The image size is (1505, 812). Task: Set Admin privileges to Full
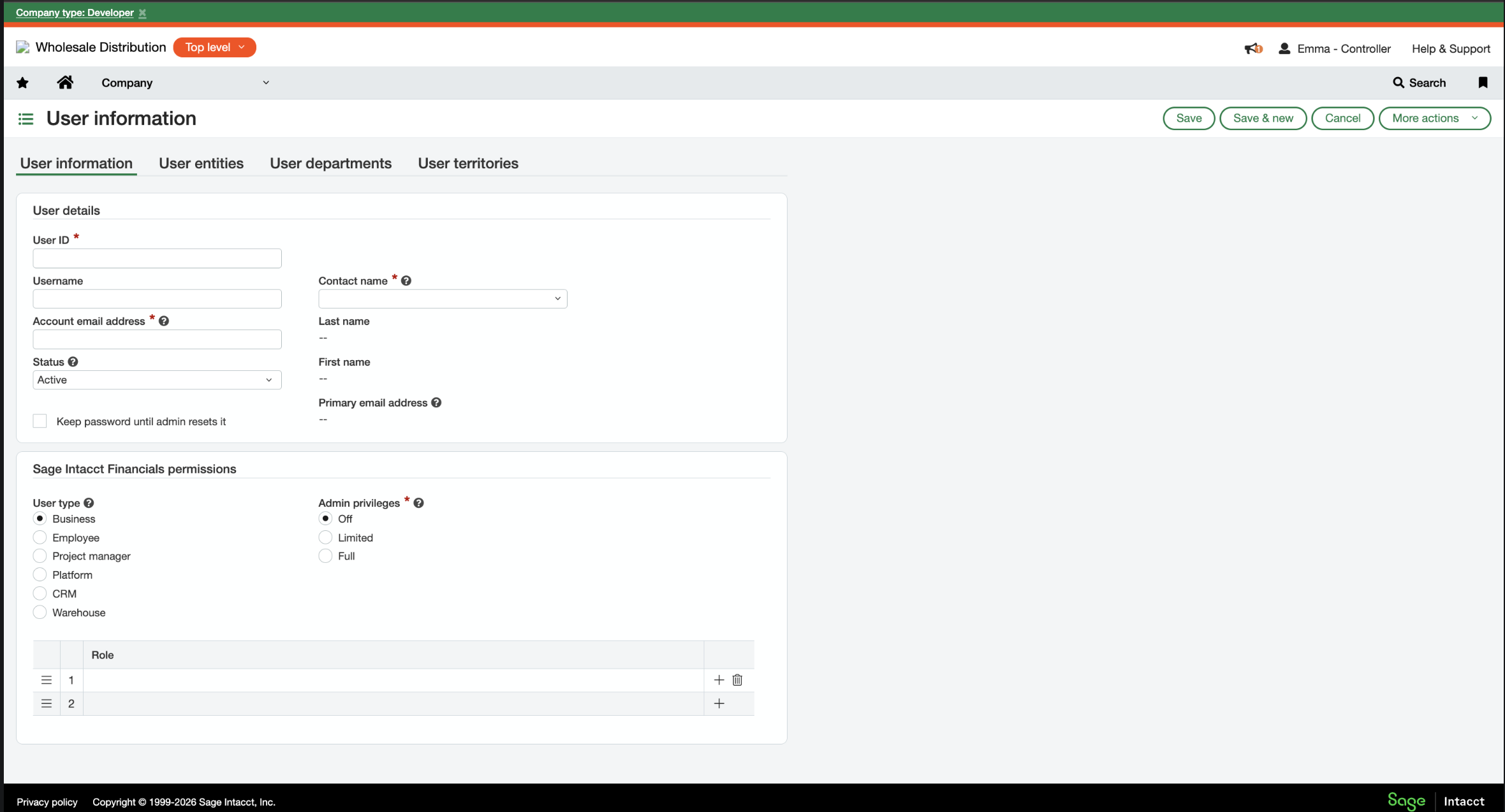pyautogui.click(x=325, y=556)
